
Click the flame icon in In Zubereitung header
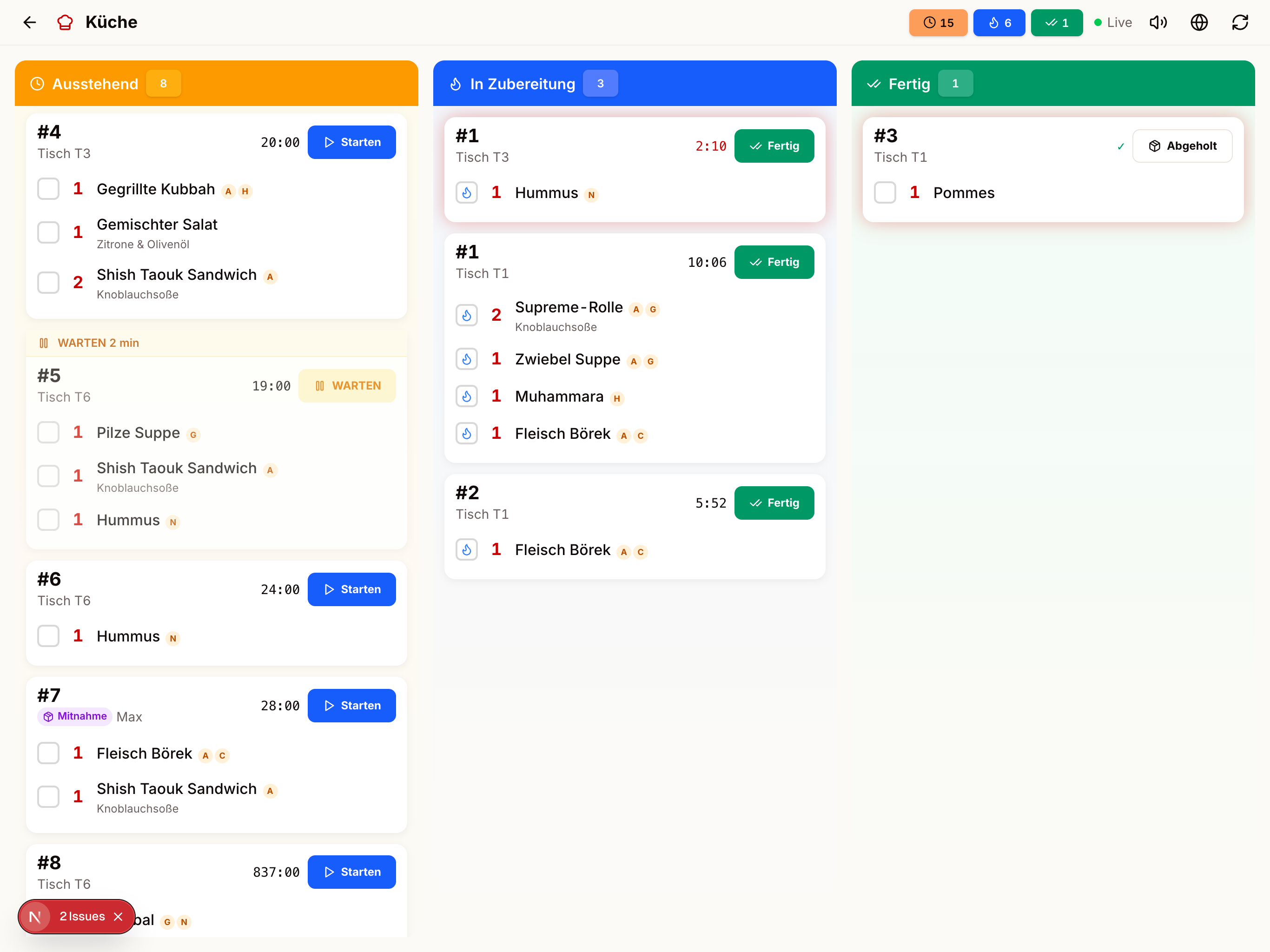pyautogui.click(x=455, y=84)
